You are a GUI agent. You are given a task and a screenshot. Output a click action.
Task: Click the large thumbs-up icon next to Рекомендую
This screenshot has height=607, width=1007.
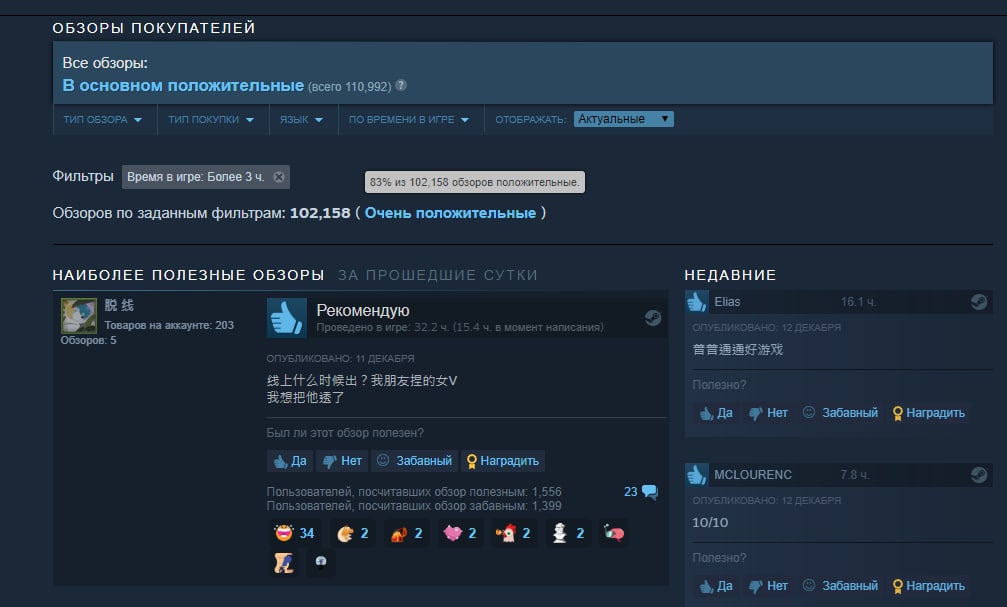286,318
